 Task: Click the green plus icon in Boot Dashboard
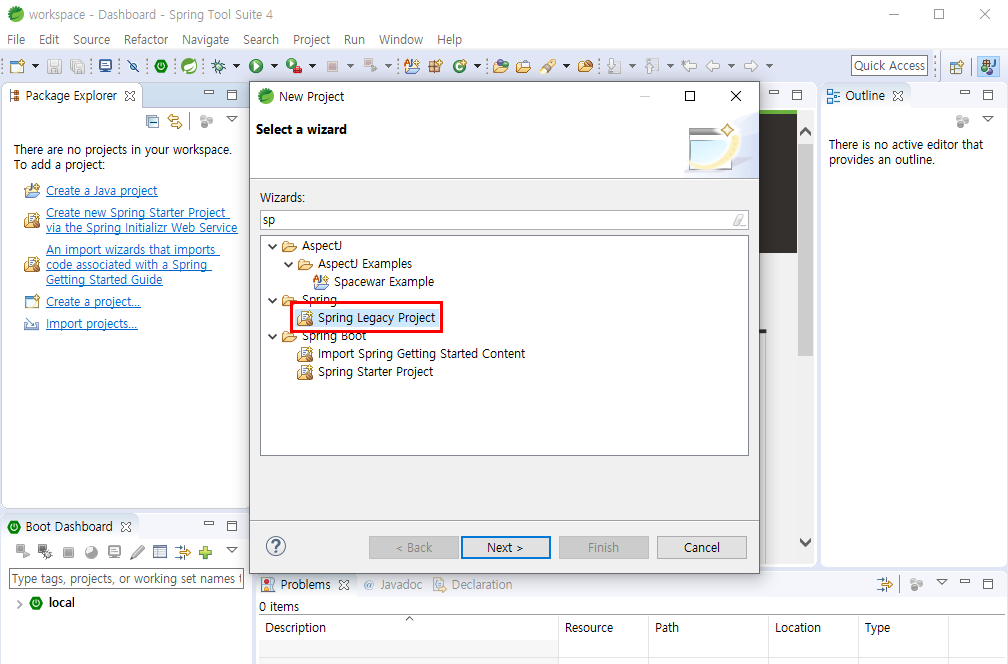click(x=206, y=552)
